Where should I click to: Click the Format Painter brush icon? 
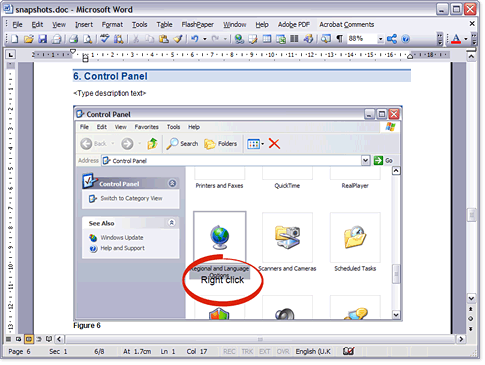178,39
